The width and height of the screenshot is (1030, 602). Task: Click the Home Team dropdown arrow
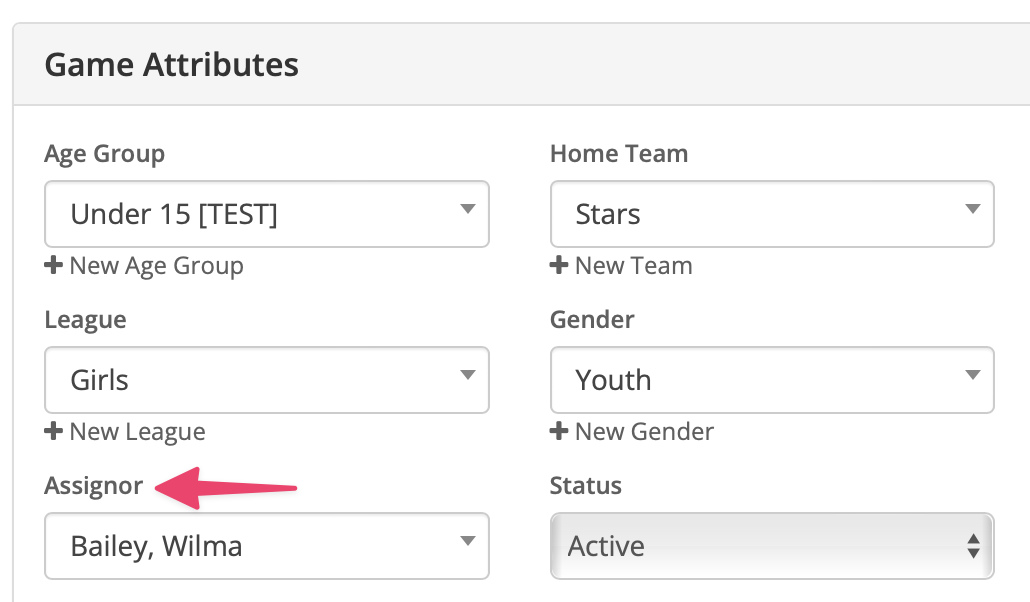pyautogui.click(x=973, y=209)
